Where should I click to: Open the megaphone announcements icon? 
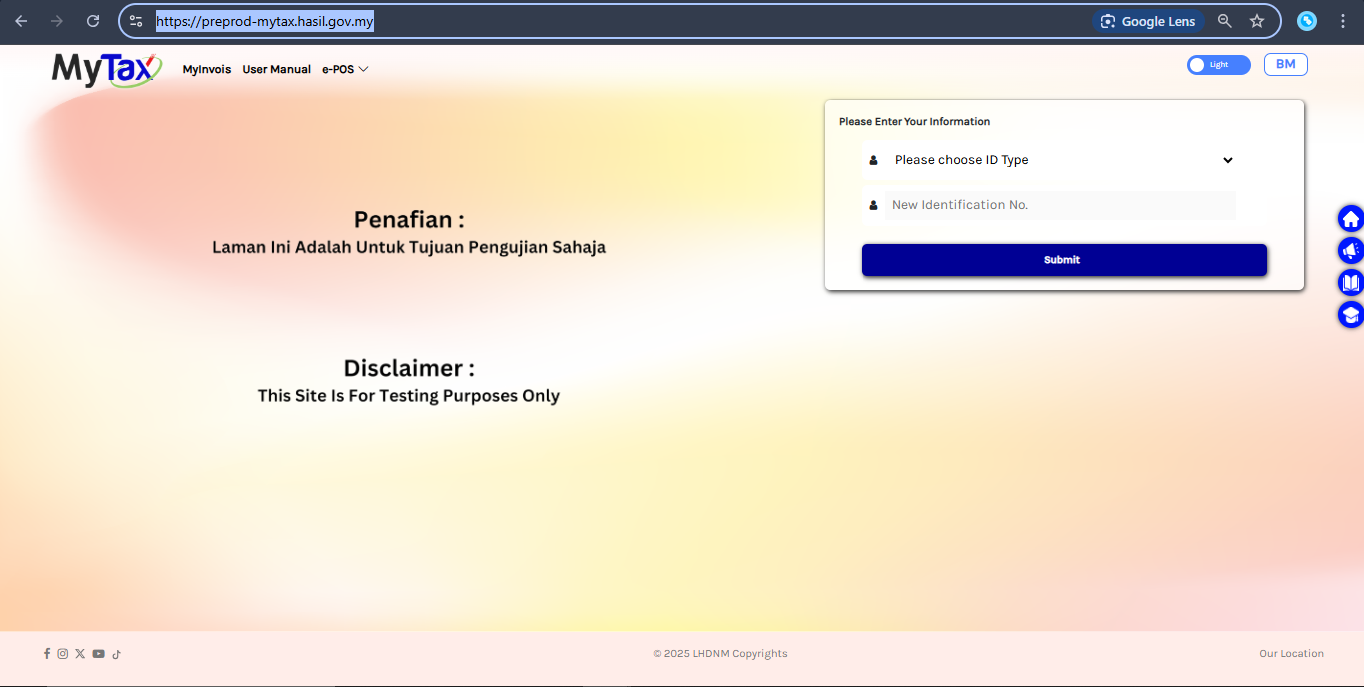tap(1350, 251)
